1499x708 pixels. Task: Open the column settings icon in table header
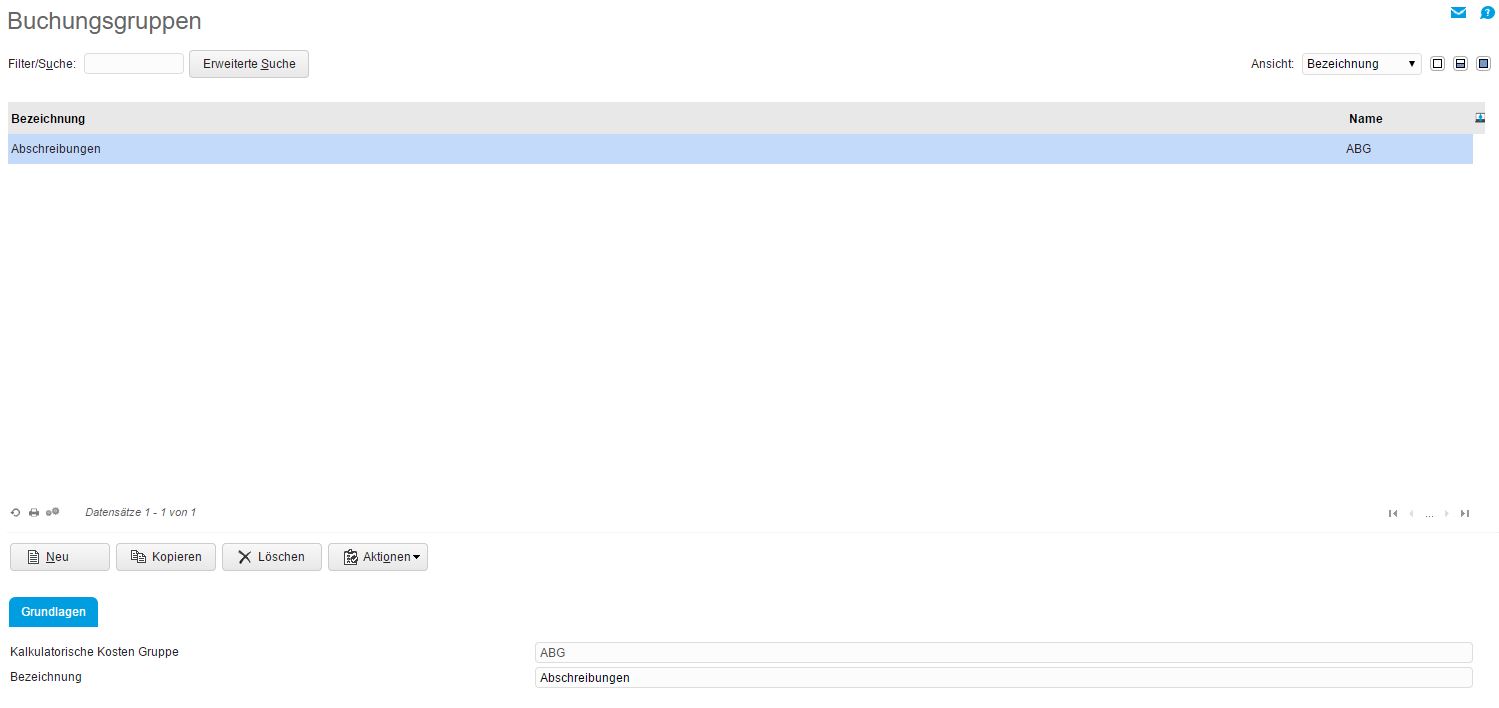pos(1480,118)
